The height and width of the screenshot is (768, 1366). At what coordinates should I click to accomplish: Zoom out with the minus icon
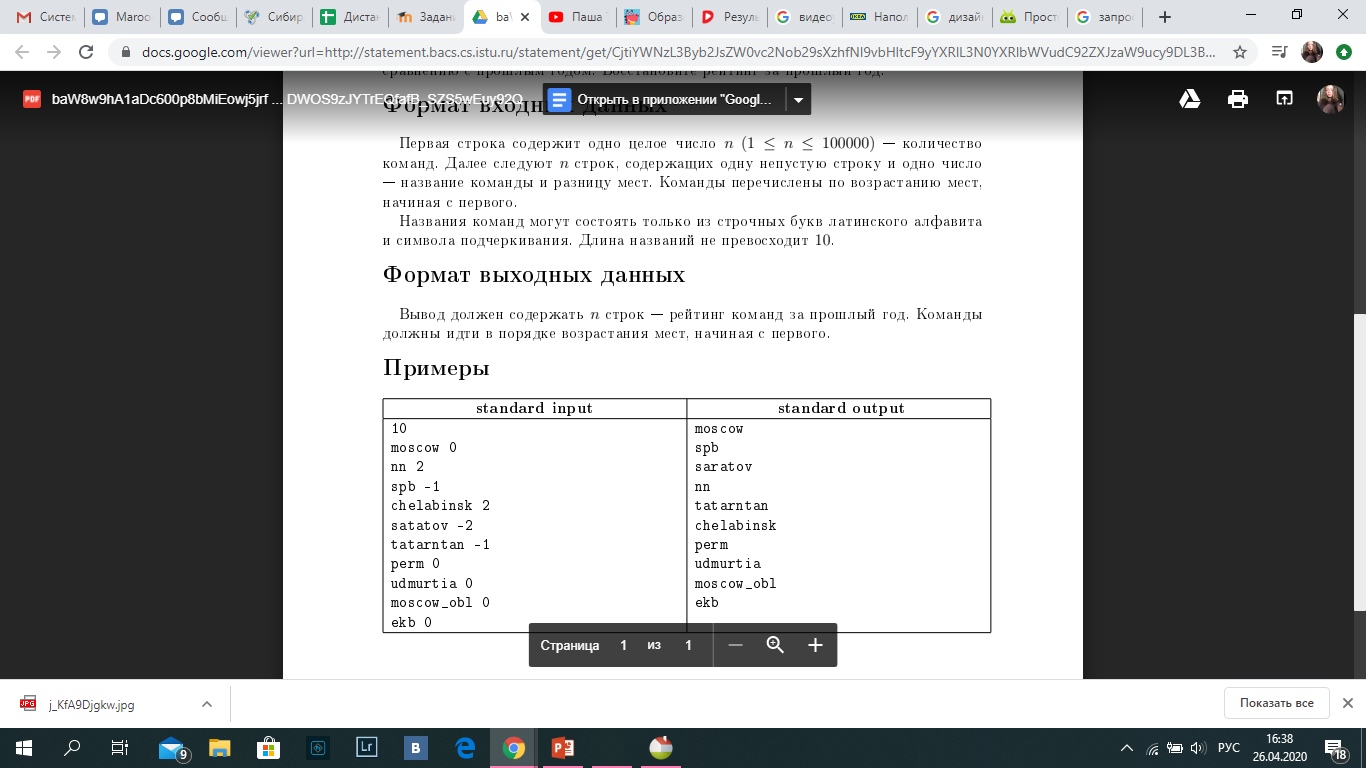(736, 645)
